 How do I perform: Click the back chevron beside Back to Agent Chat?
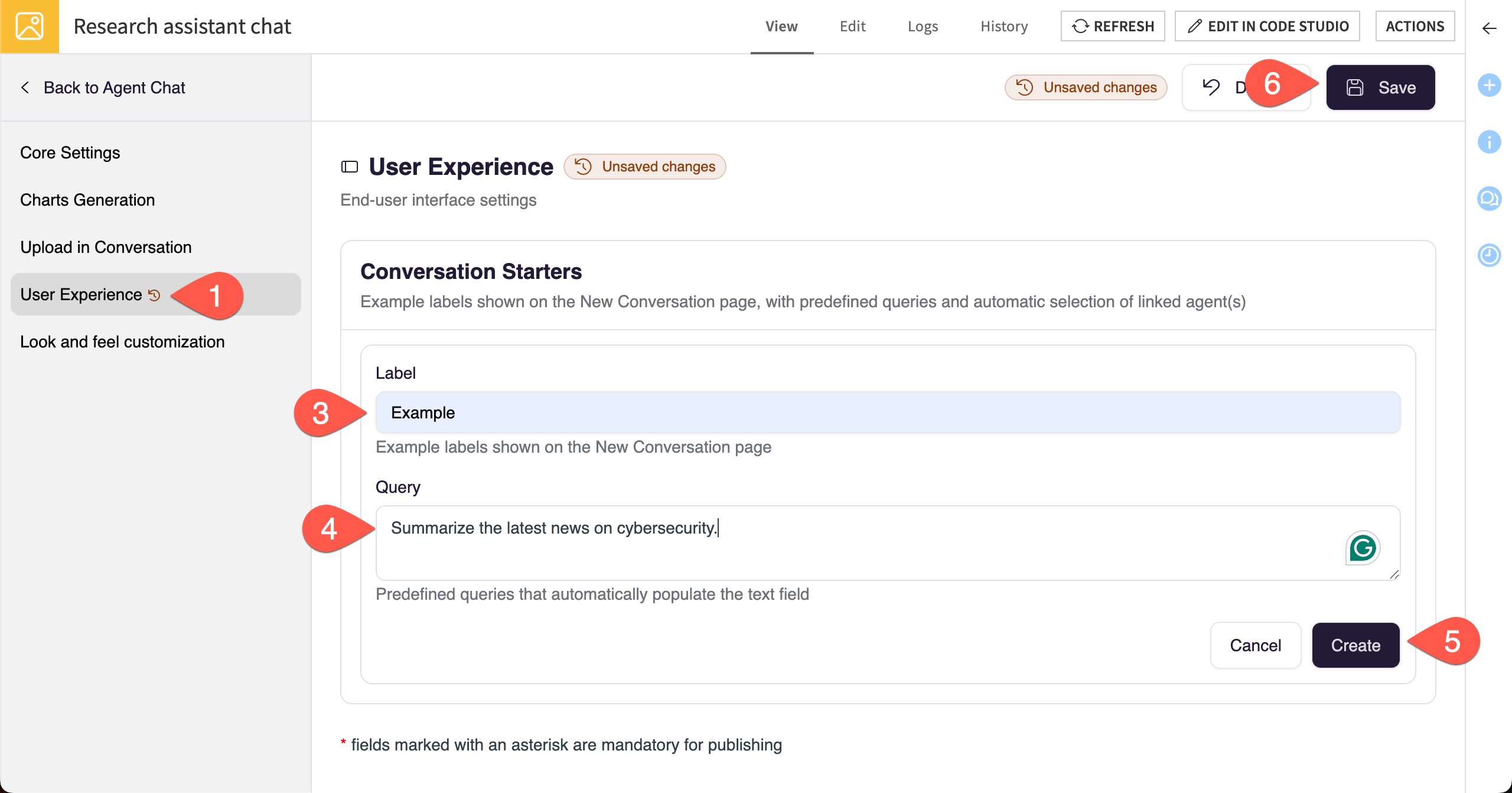(25, 87)
